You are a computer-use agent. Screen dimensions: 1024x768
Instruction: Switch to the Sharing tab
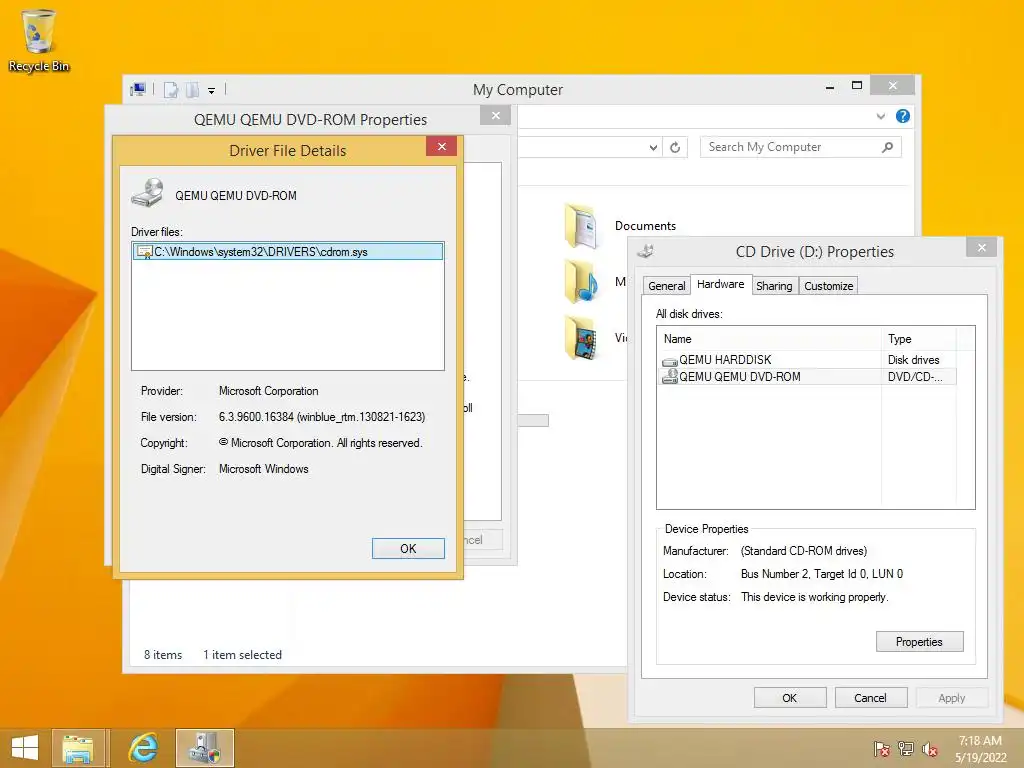pos(774,286)
